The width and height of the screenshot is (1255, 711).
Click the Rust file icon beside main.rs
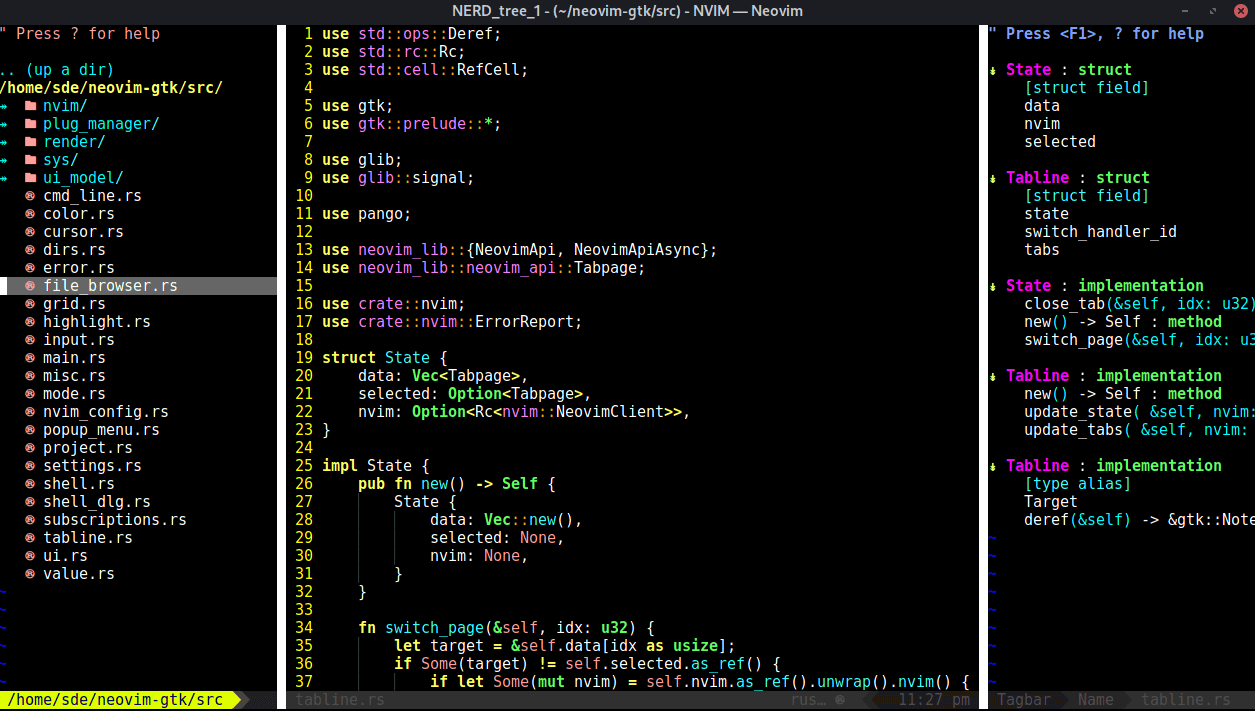pyautogui.click(x=30, y=358)
